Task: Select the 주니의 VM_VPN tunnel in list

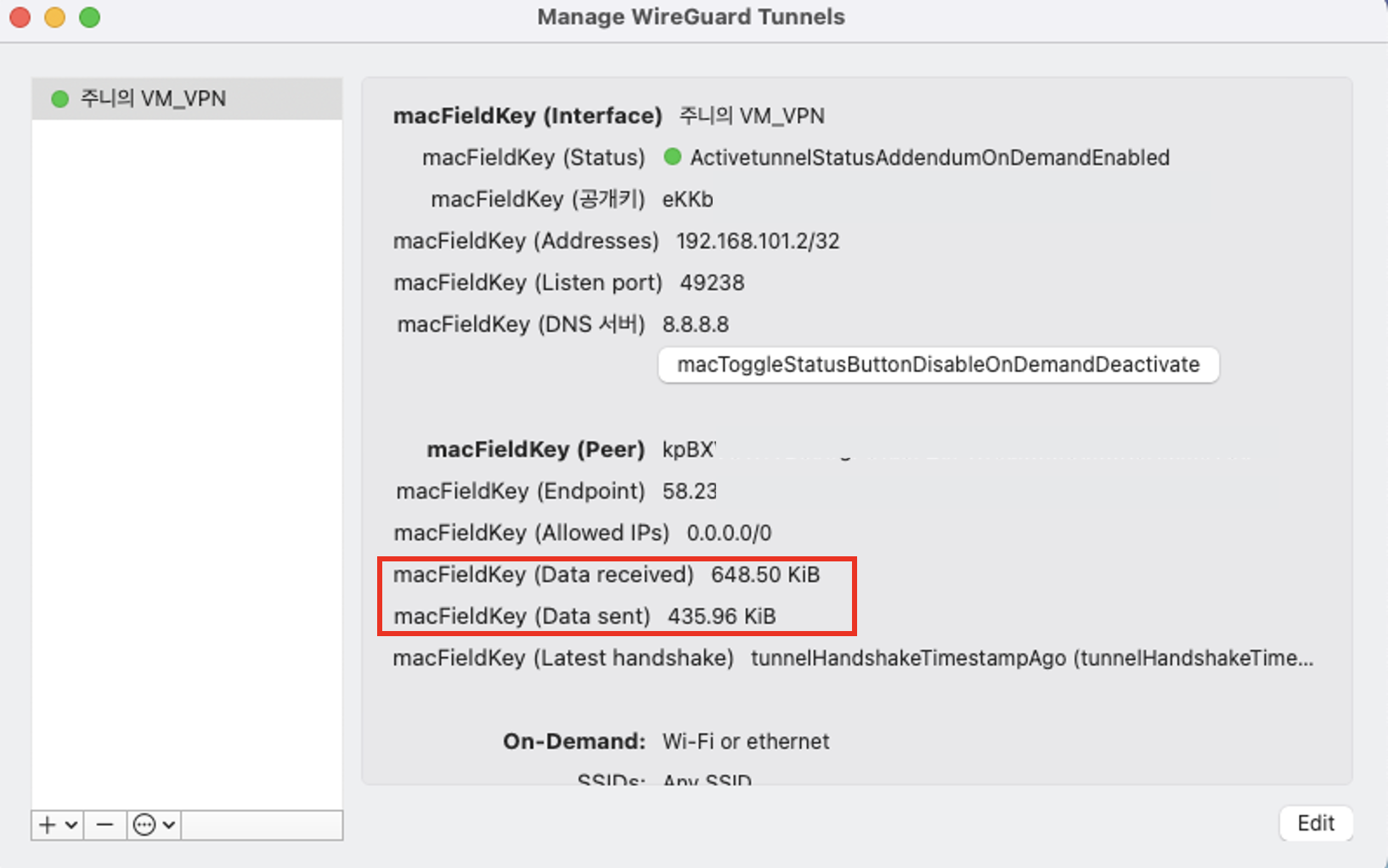Action: [187, 99]
